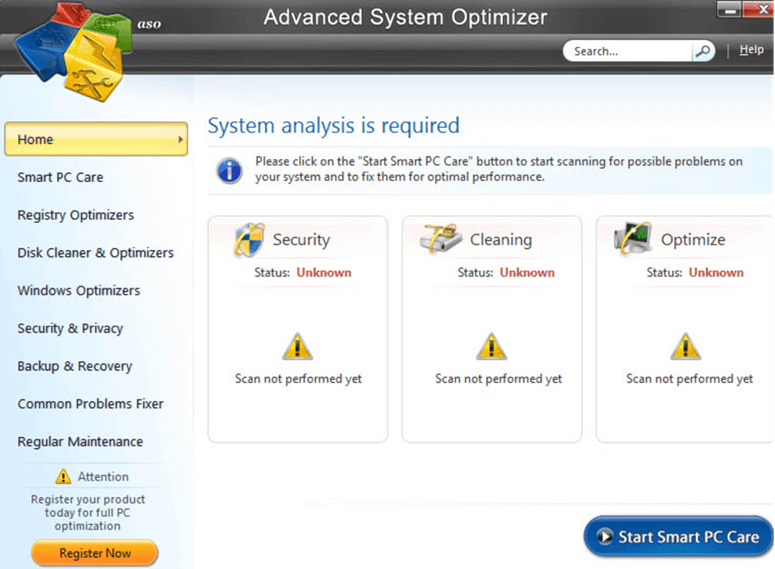Open Security & Privacy section
Image resolution: width=775 pixels, height=569 pixels.
tap(70, 328)
